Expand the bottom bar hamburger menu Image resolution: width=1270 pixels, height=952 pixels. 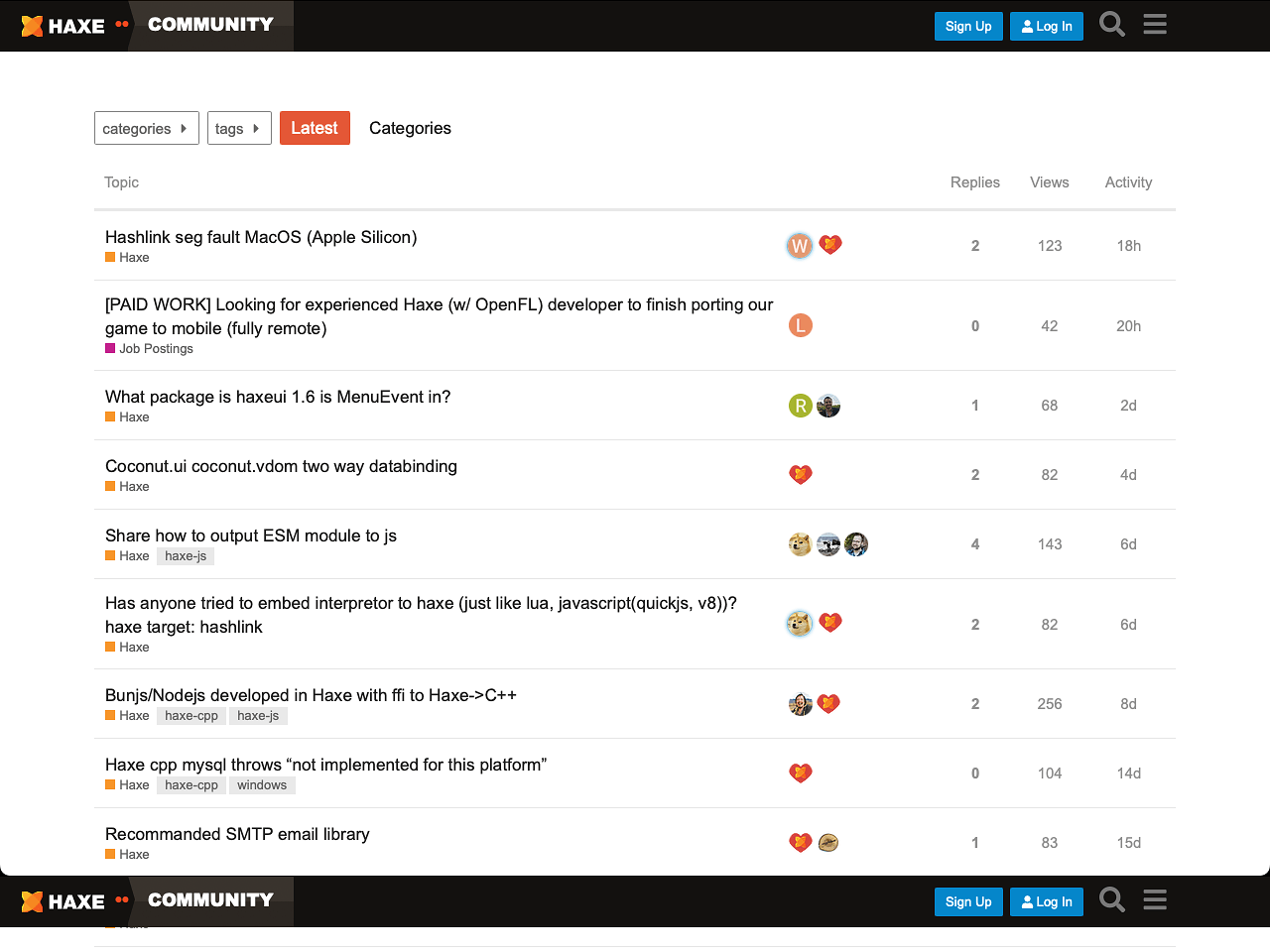[1154, 899]
